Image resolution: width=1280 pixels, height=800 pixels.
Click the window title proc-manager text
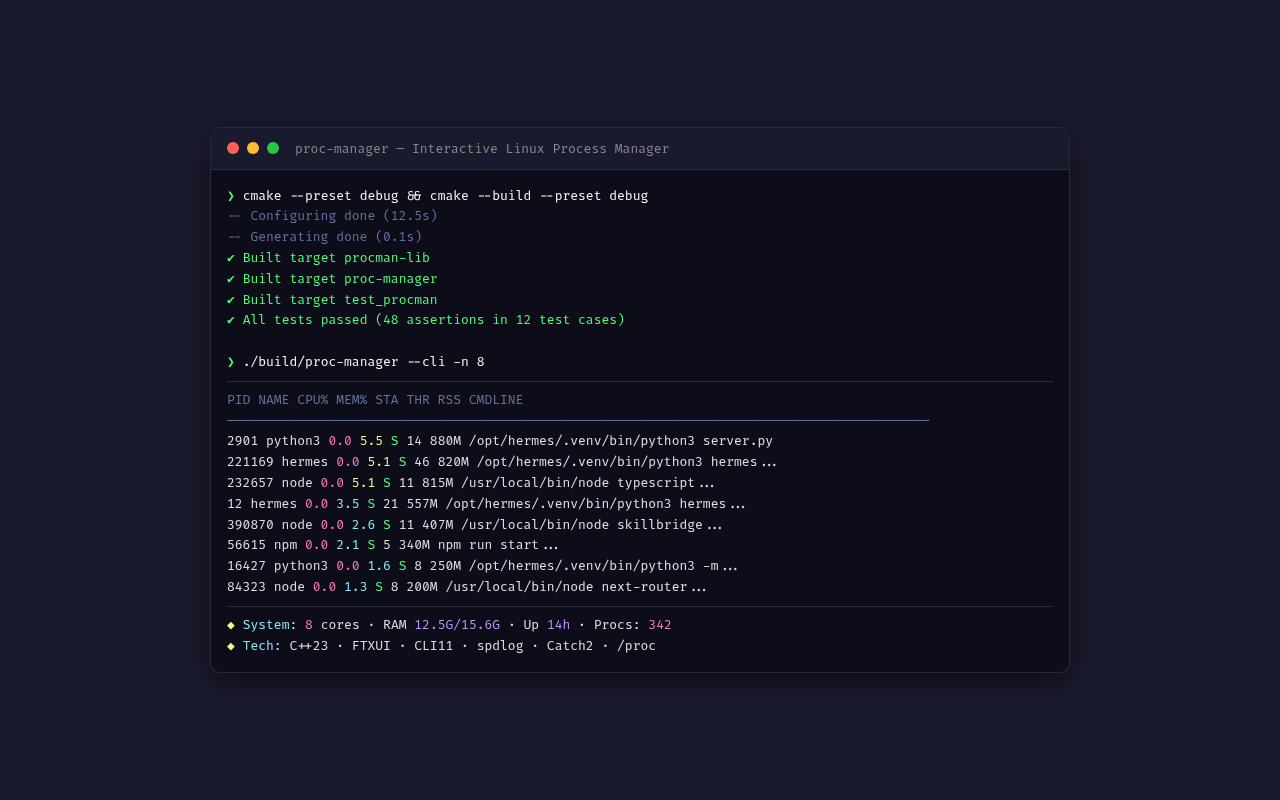click(x=482, y=149)
